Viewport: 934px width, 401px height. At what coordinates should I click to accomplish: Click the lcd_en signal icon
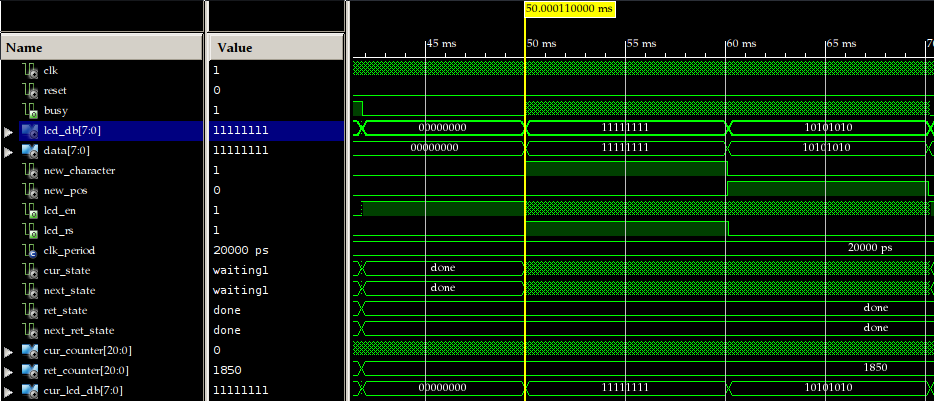(x=30, y=210)
